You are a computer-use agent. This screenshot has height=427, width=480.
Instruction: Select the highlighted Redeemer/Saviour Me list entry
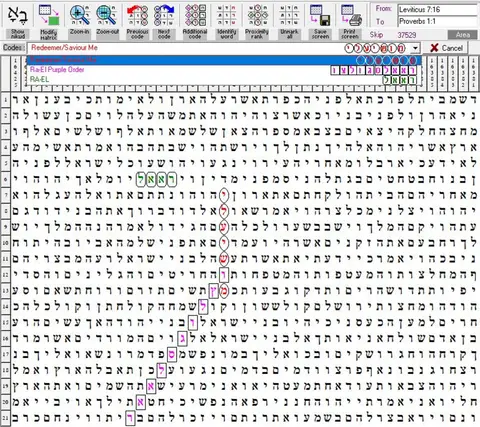(x=224, y=60)
